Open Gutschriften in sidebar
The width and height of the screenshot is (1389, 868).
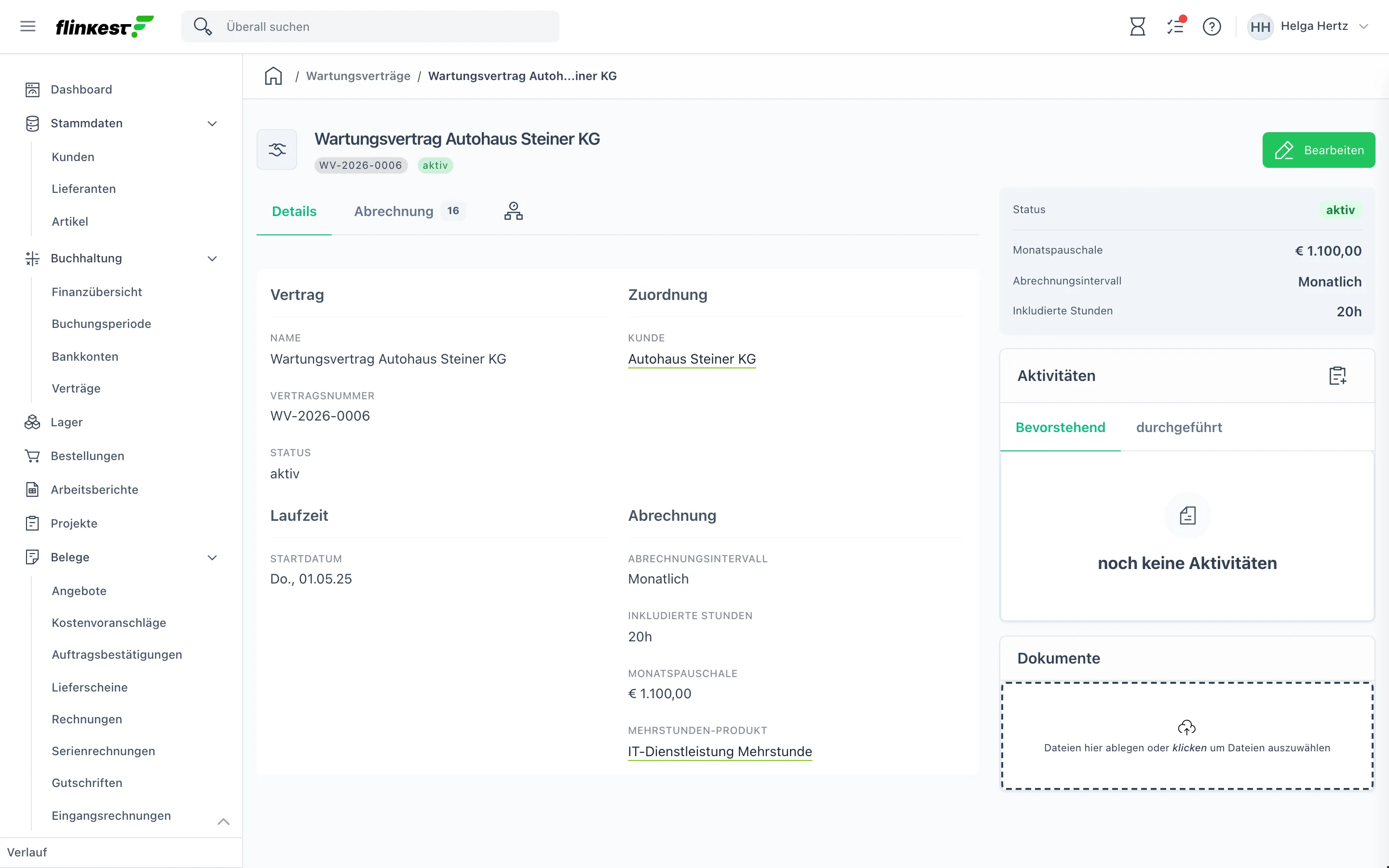pos(87,783)
